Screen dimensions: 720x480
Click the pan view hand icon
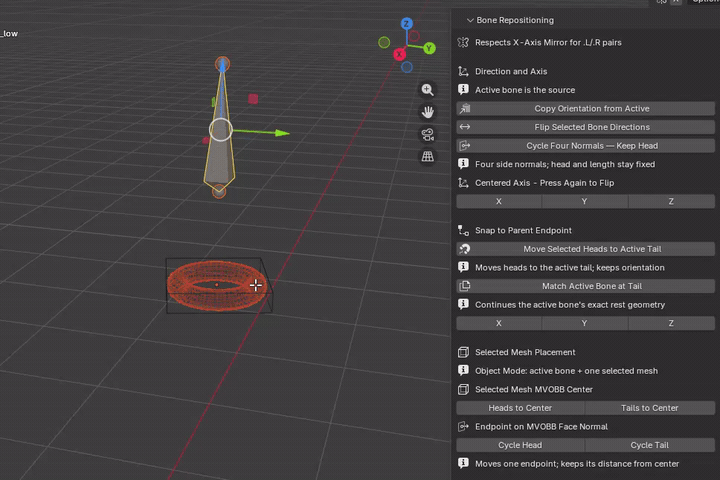pyautogui.click(x=428, y=112)
